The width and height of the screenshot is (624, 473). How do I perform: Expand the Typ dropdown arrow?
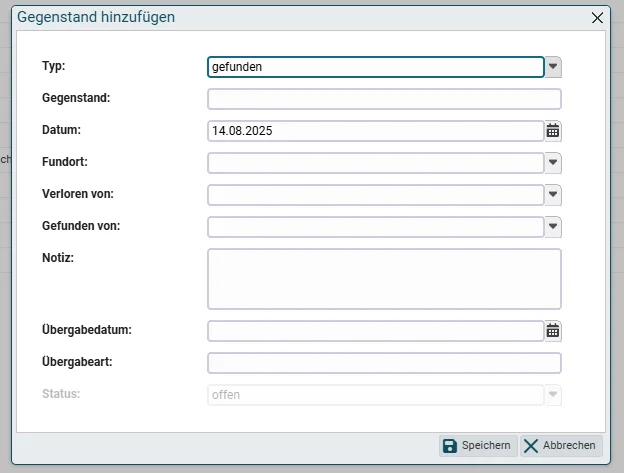(553, 67)
